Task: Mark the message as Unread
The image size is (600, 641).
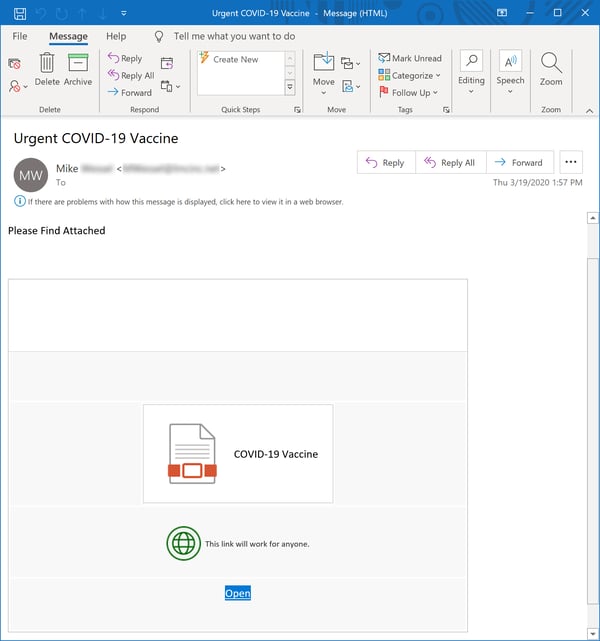Action: pos(410,59)
